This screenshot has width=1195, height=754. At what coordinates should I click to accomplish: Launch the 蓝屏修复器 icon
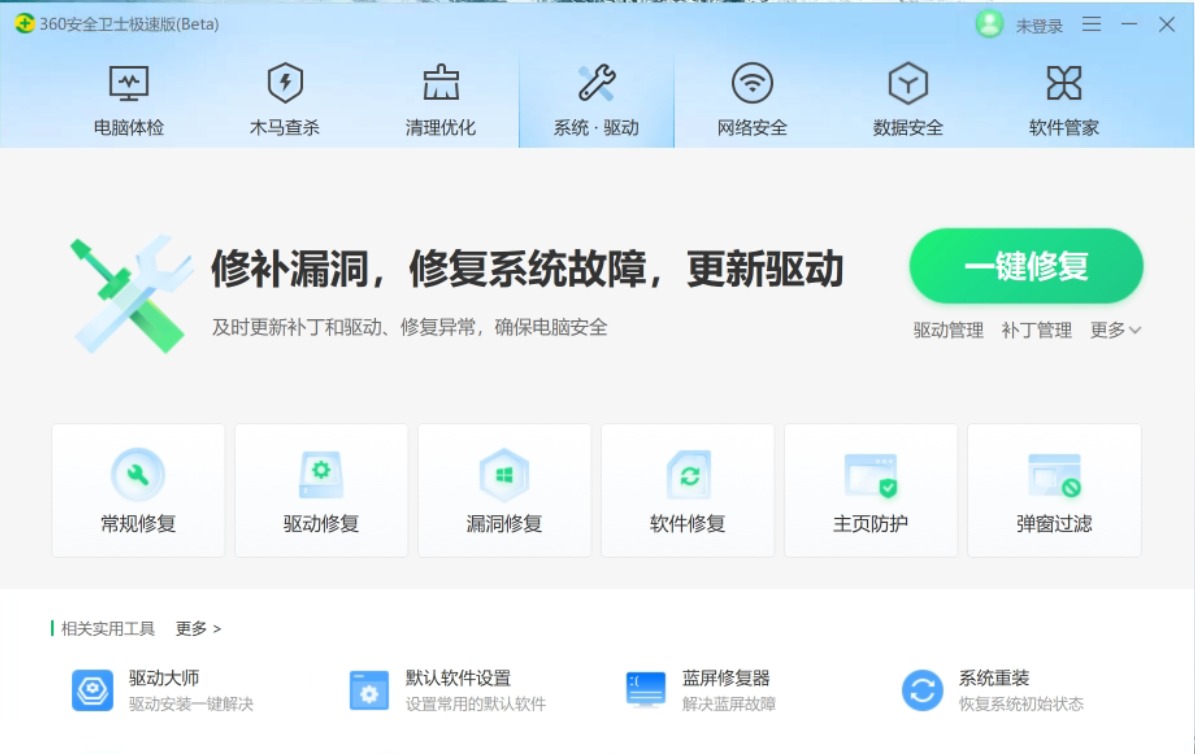coord(646,690)
